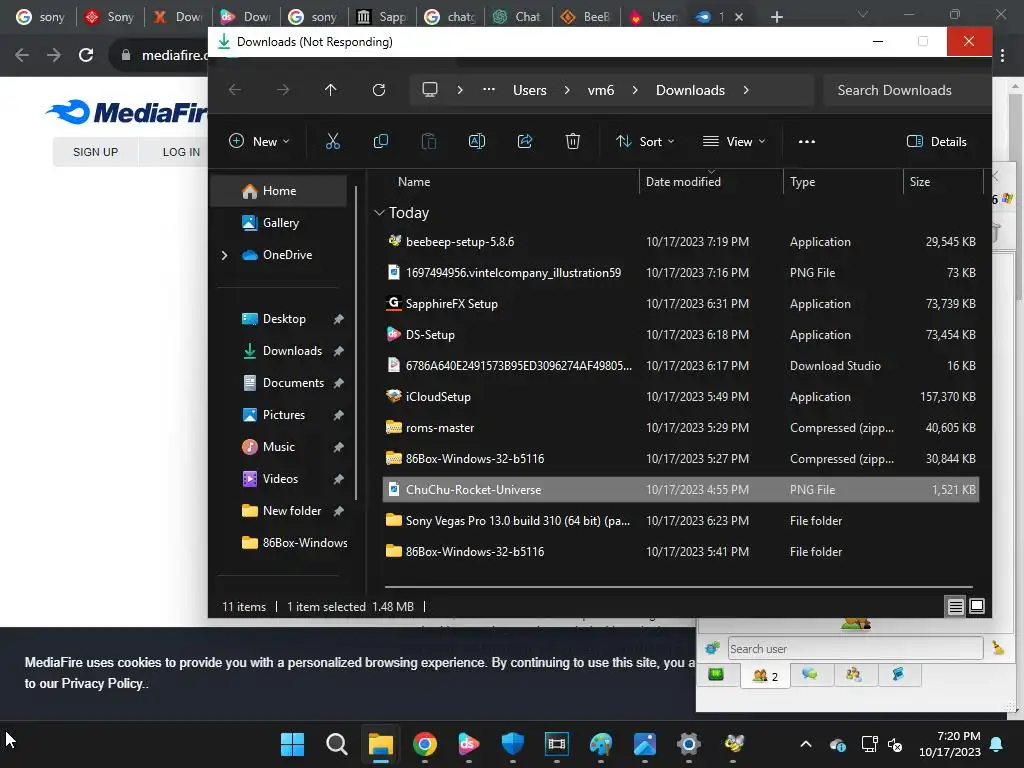Go up one folder level arrow
The image size is (1024, 768).
(330, 90)
